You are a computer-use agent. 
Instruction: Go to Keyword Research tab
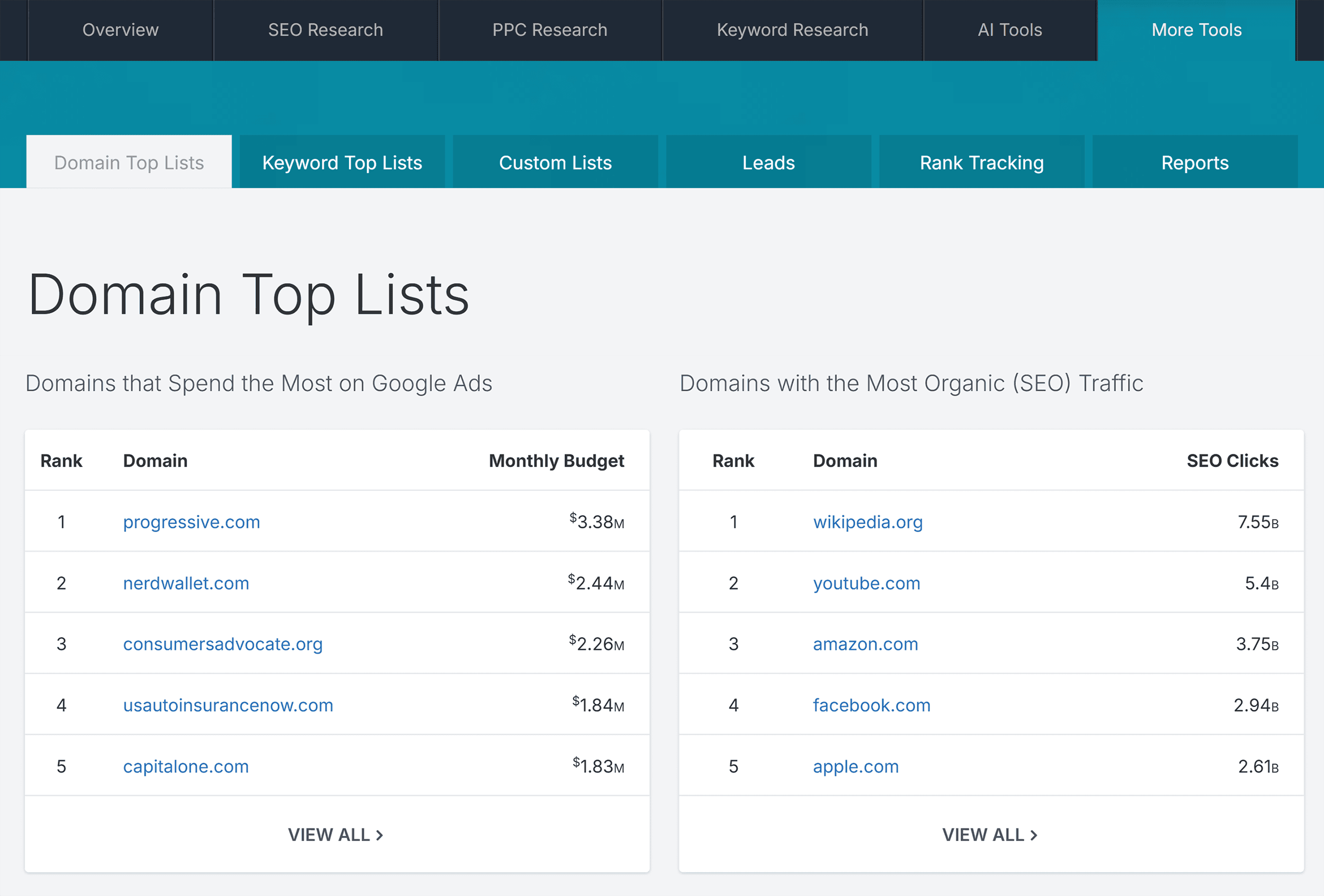coord(792,30)
